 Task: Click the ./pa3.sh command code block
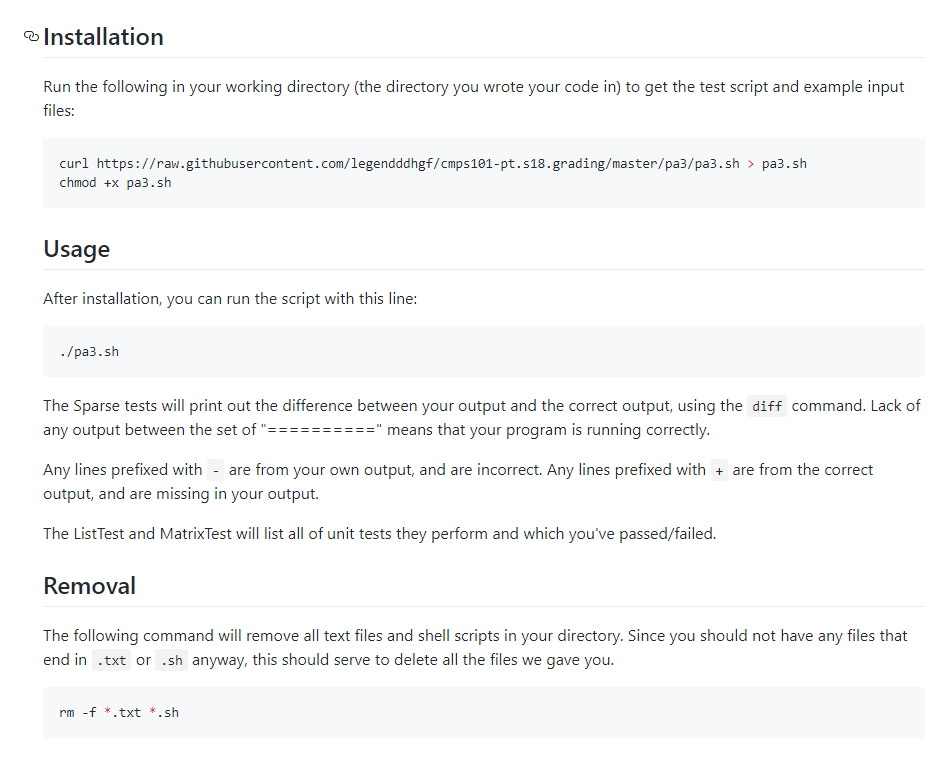[x=483, y=351]
